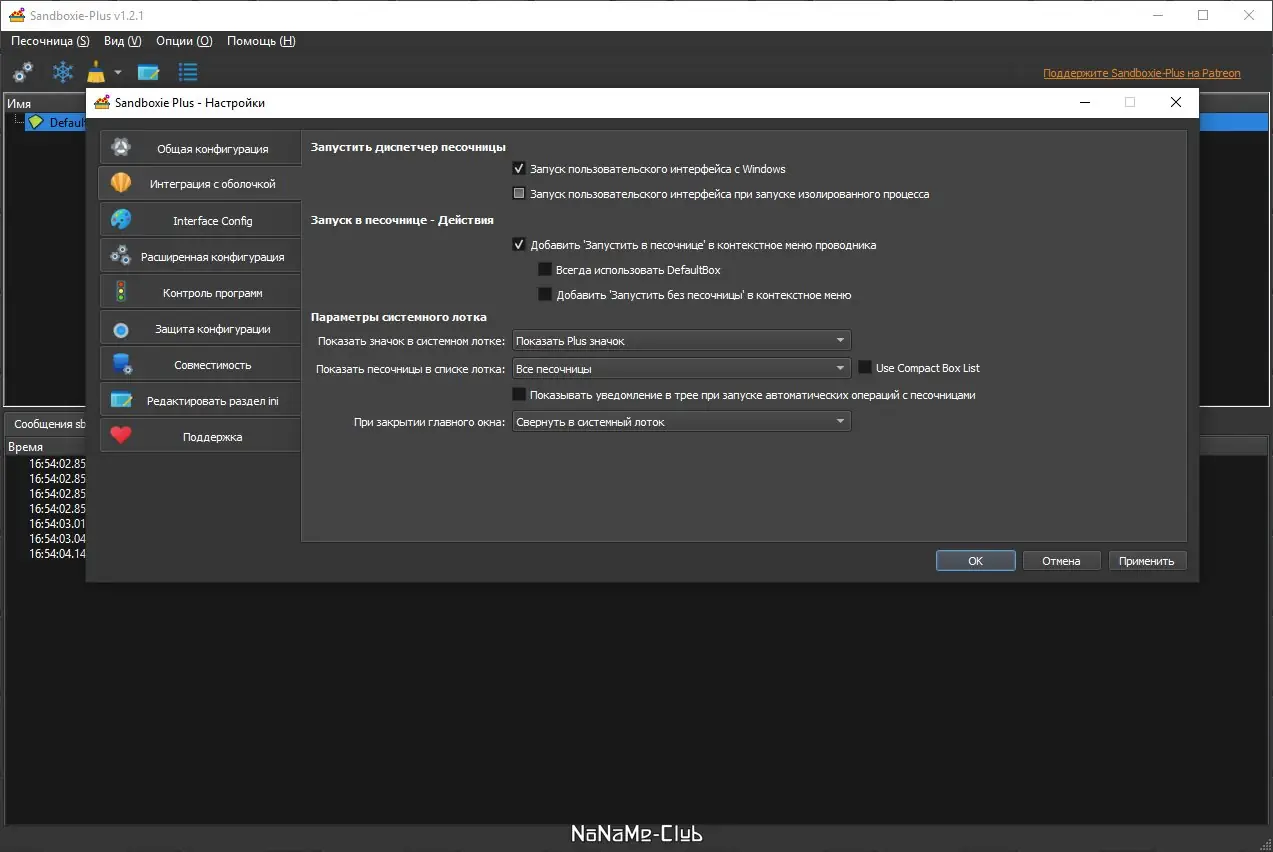Click the snowflake icon in main toolbar
This screenshot has height=852, width=1273.
click(x=63, y=72)
